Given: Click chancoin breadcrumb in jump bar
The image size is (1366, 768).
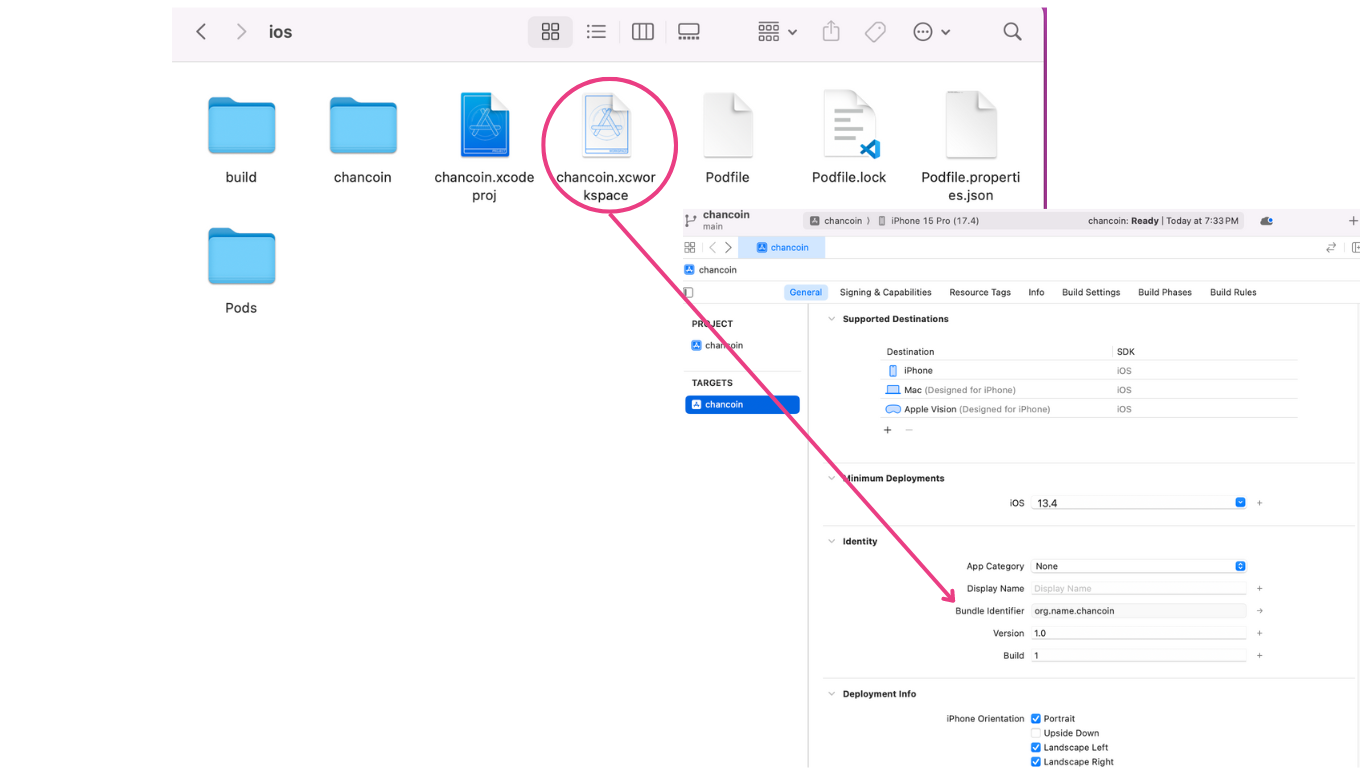Looking at the screenshot, I should pos(711,270).
